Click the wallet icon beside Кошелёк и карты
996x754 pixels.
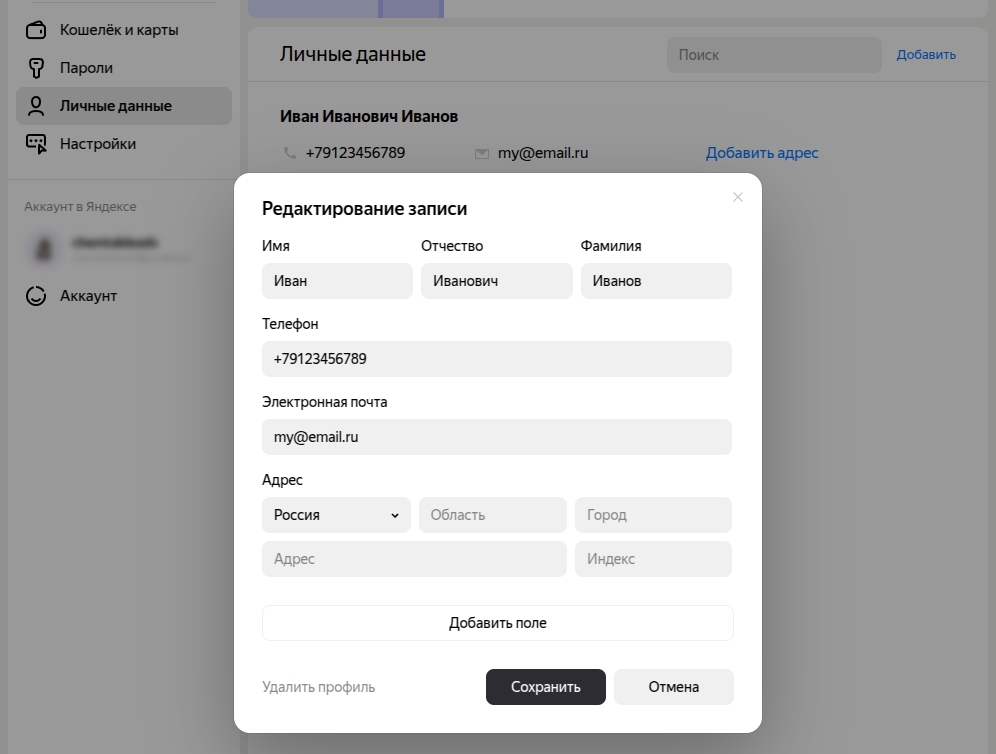coord(36,30)
